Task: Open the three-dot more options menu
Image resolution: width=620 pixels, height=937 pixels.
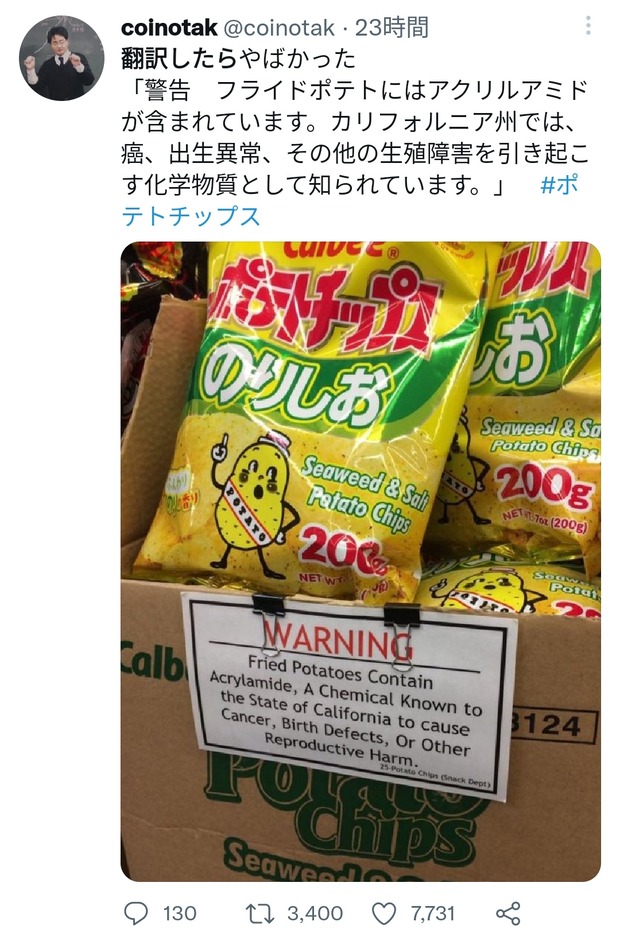Action: 588,25
